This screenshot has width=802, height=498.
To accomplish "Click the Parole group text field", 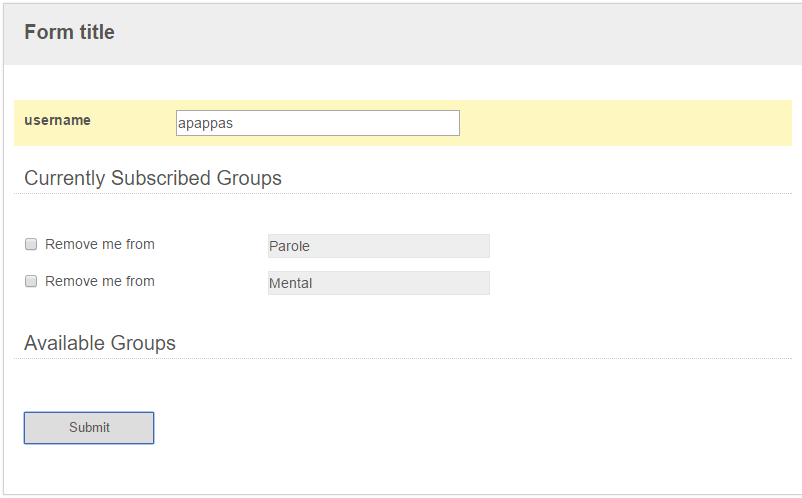I will (379, 246).
